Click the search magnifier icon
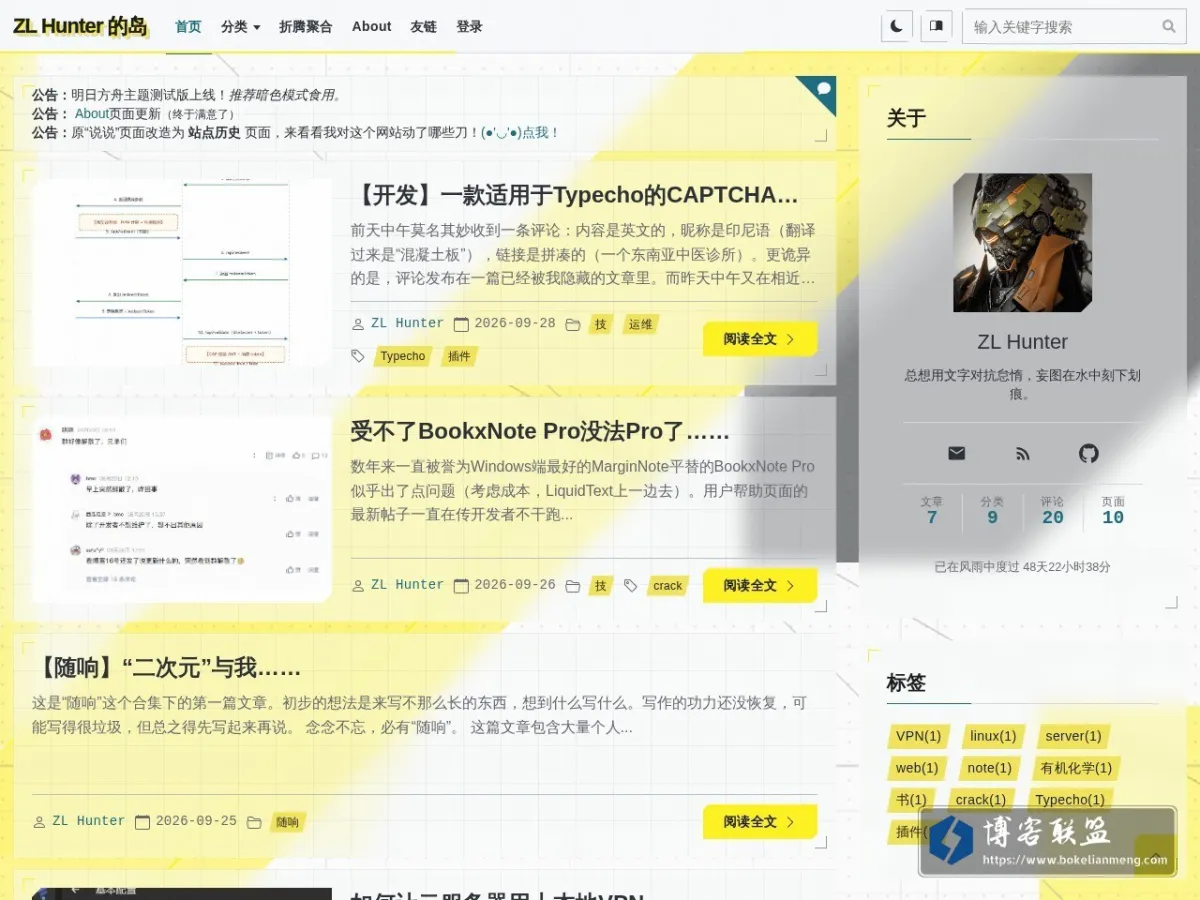Screen dimensions: 1200x900 pos(1168,27)
